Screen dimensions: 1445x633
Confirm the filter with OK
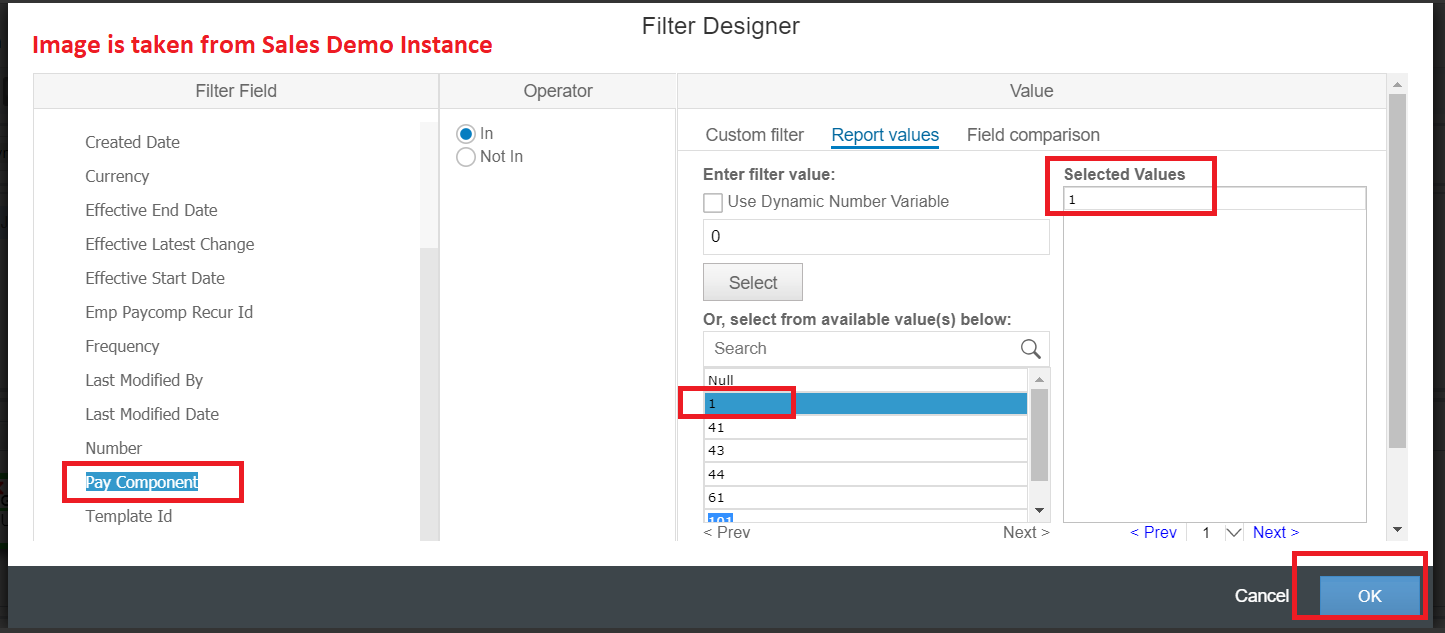click(x=1369, y=595)
